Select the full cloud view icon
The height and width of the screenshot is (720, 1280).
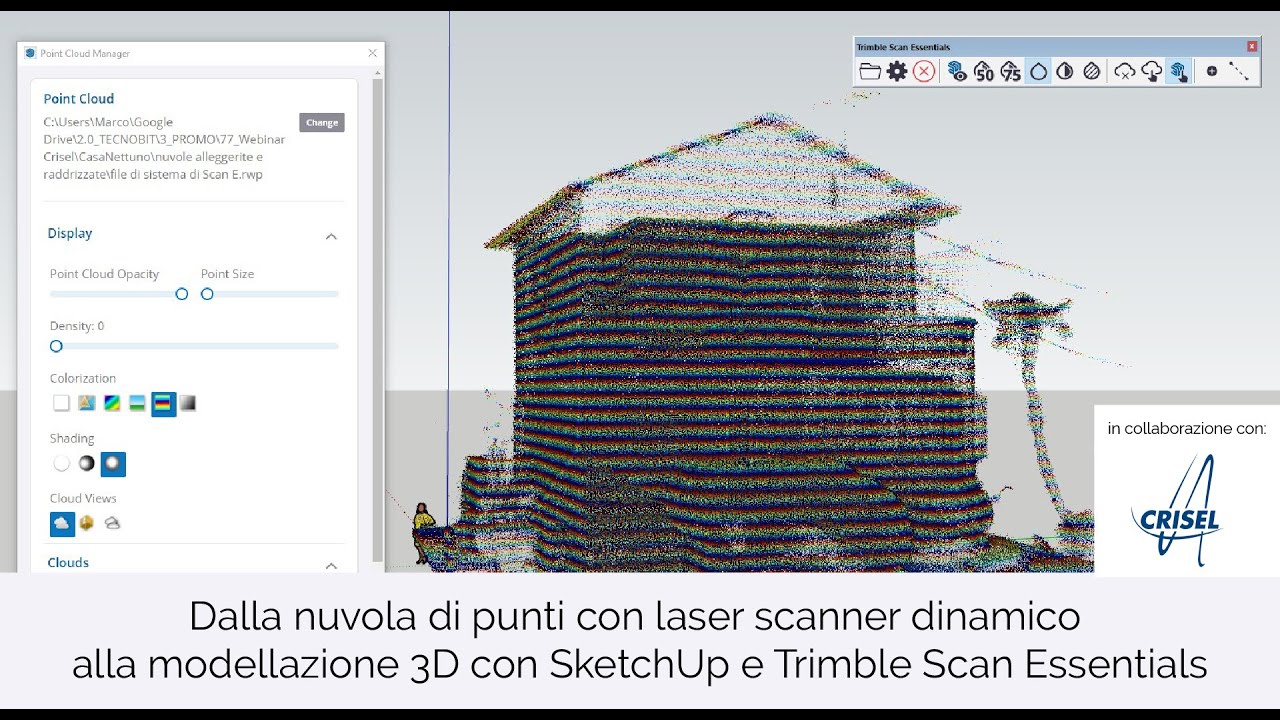(x=62, y=523)
